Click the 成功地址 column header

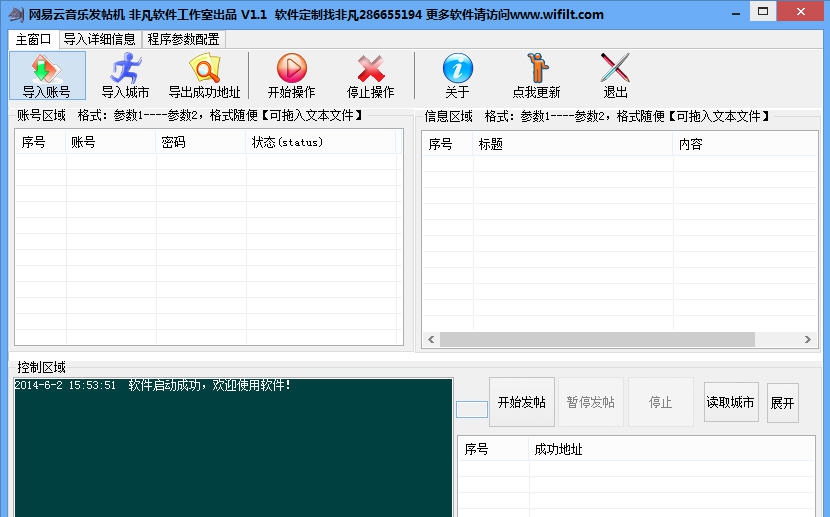point(671,449)
